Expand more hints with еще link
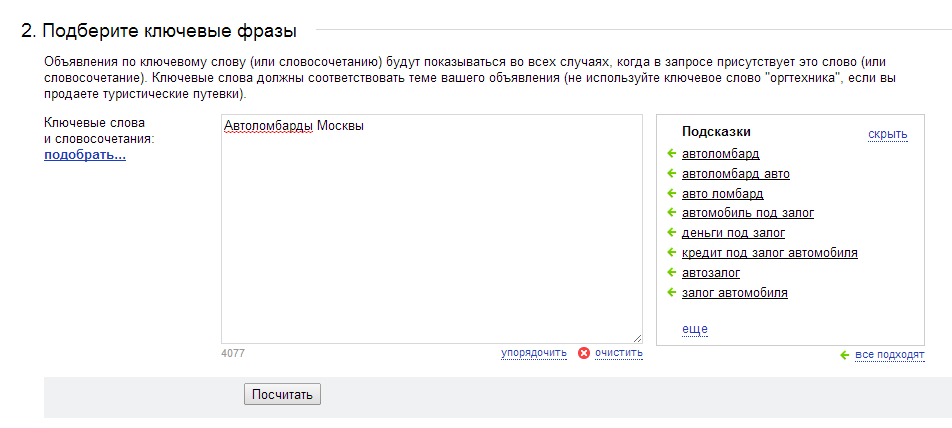The height and width of the screenshot is (428, 952). click(x=695, y=329)
